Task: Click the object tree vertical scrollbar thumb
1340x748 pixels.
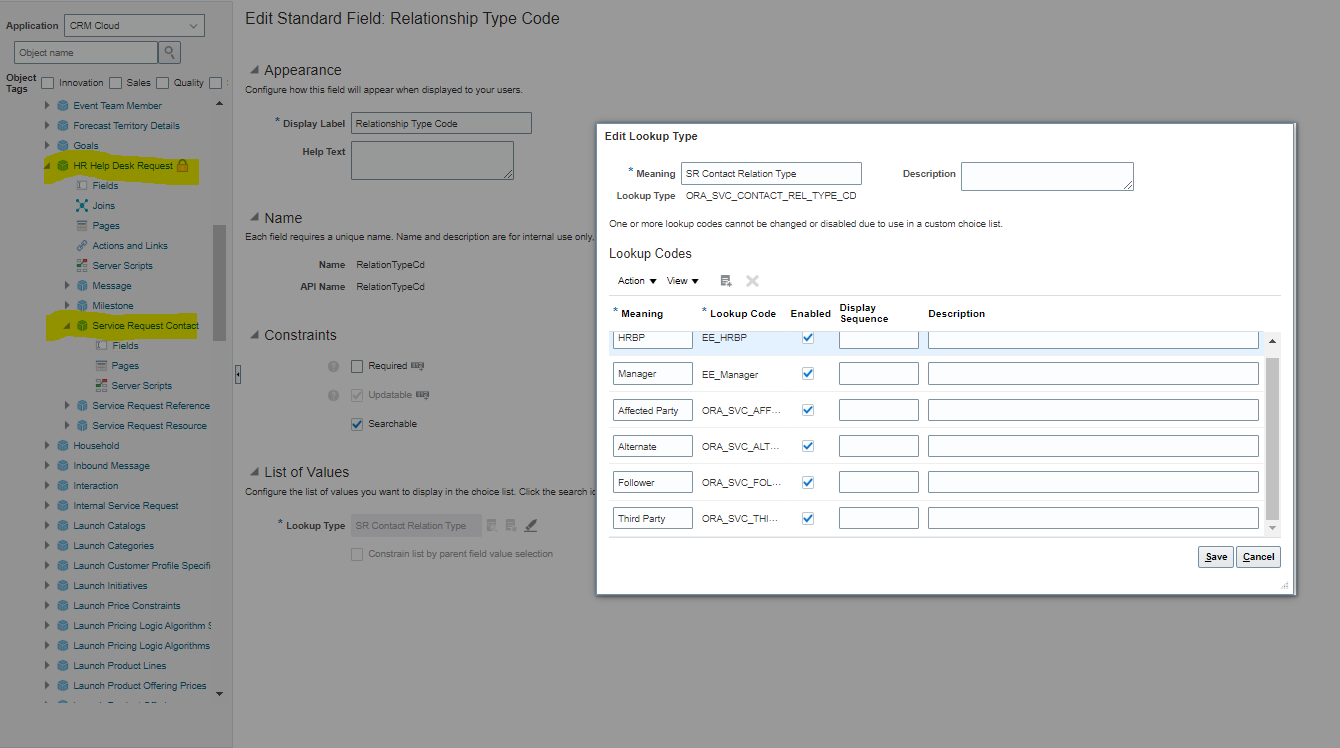Action: coord(220,283)
